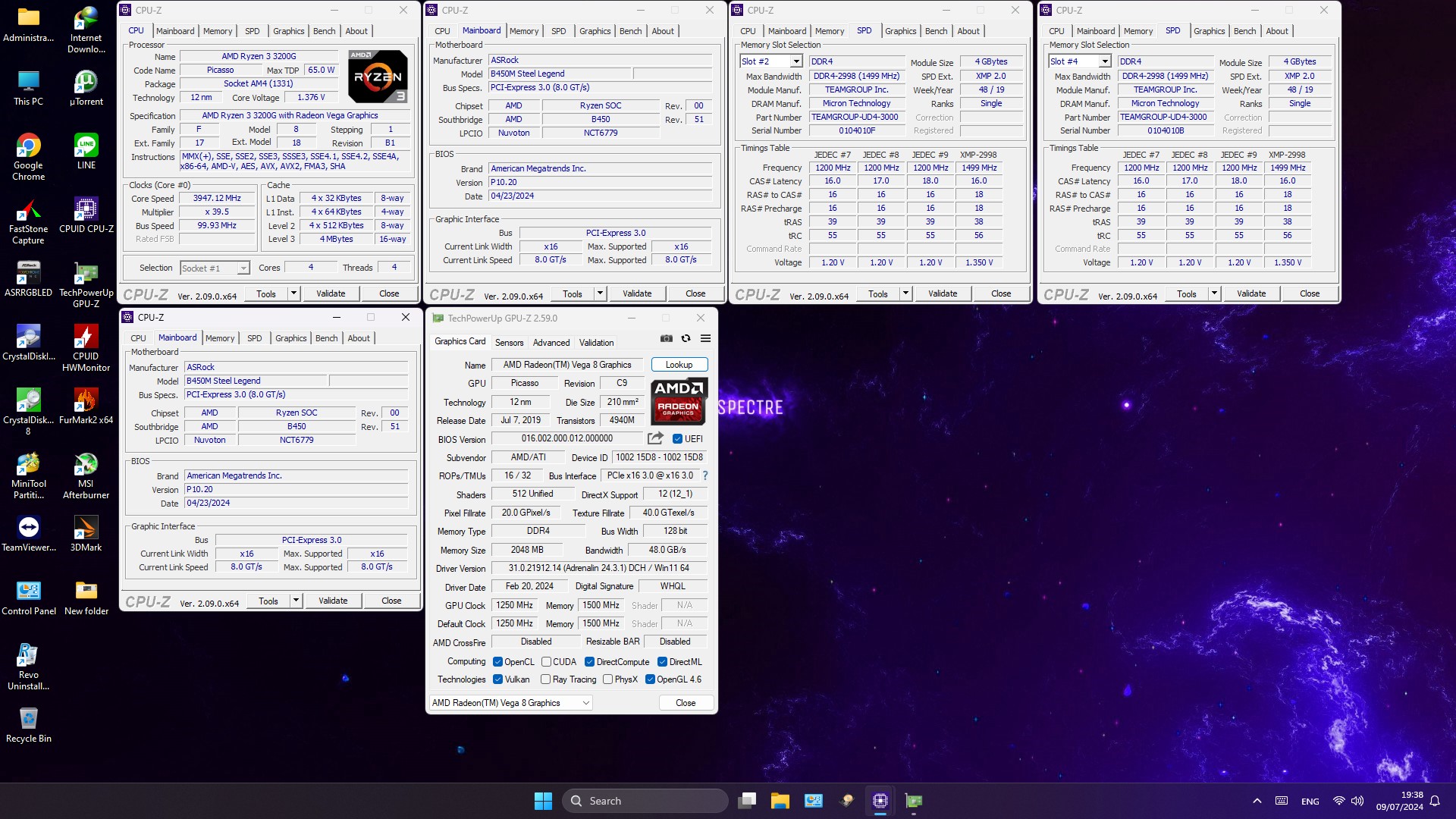Launch Internet Download Manager desktop icon
The height and width of the screenshot is (819, 1456).
(86, 30)
